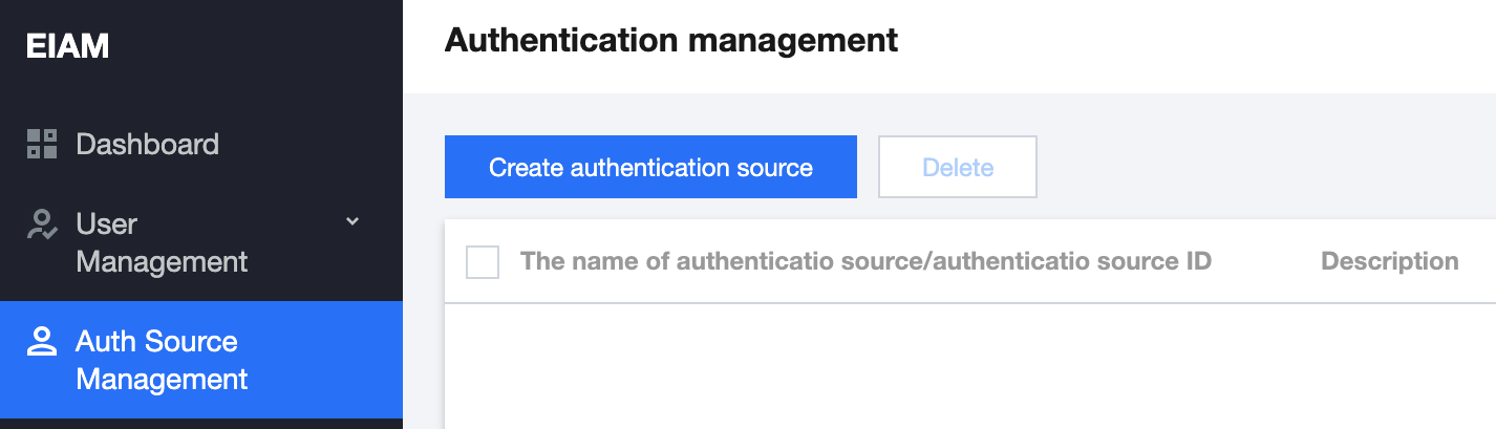This screenshot has height=430, width=1496.
Task: Click the Auth Source Management person icon
Action: point(41,342)
